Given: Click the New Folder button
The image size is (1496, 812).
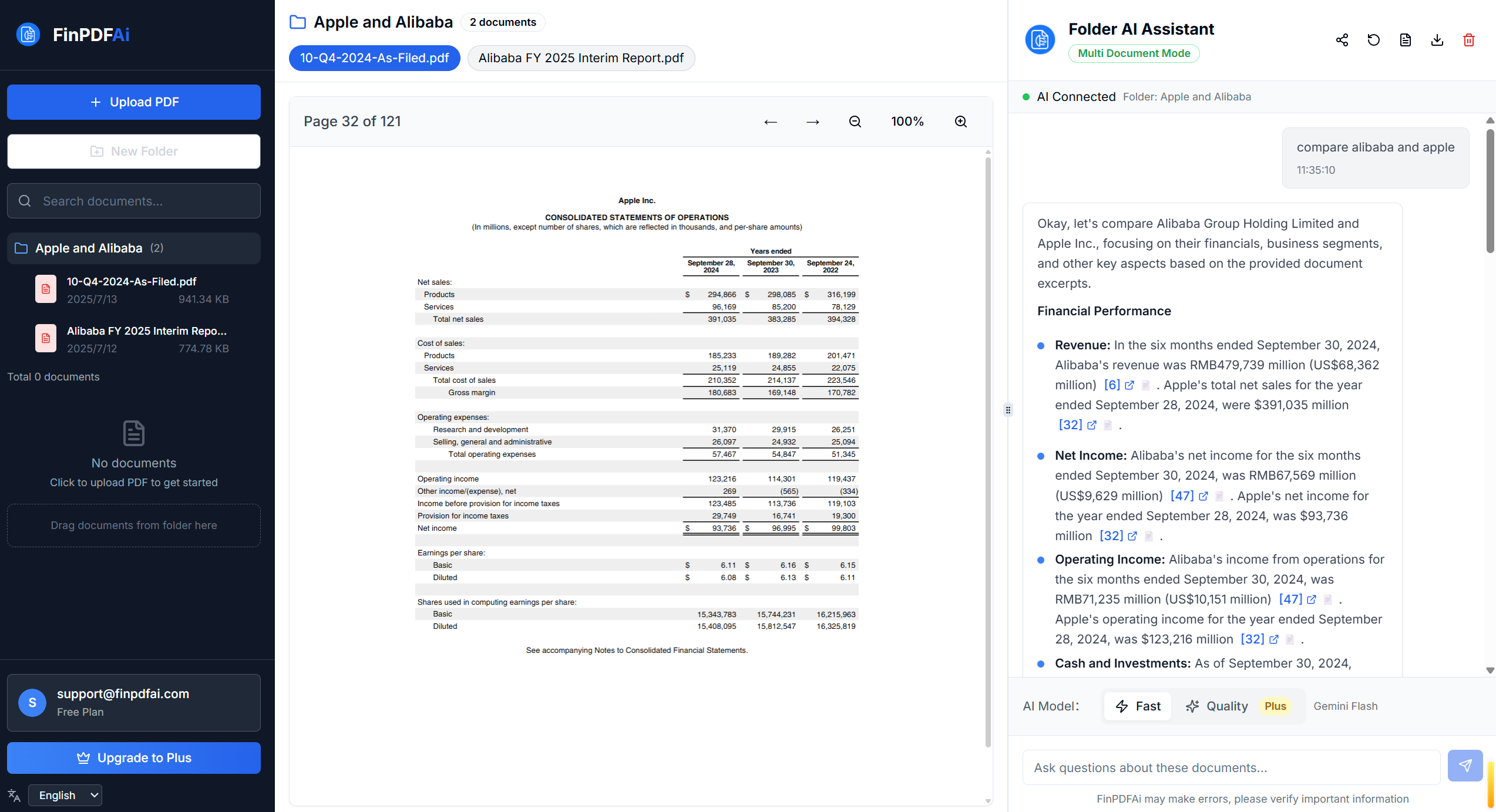Looking at the screenshot, I should coord(134,151).
